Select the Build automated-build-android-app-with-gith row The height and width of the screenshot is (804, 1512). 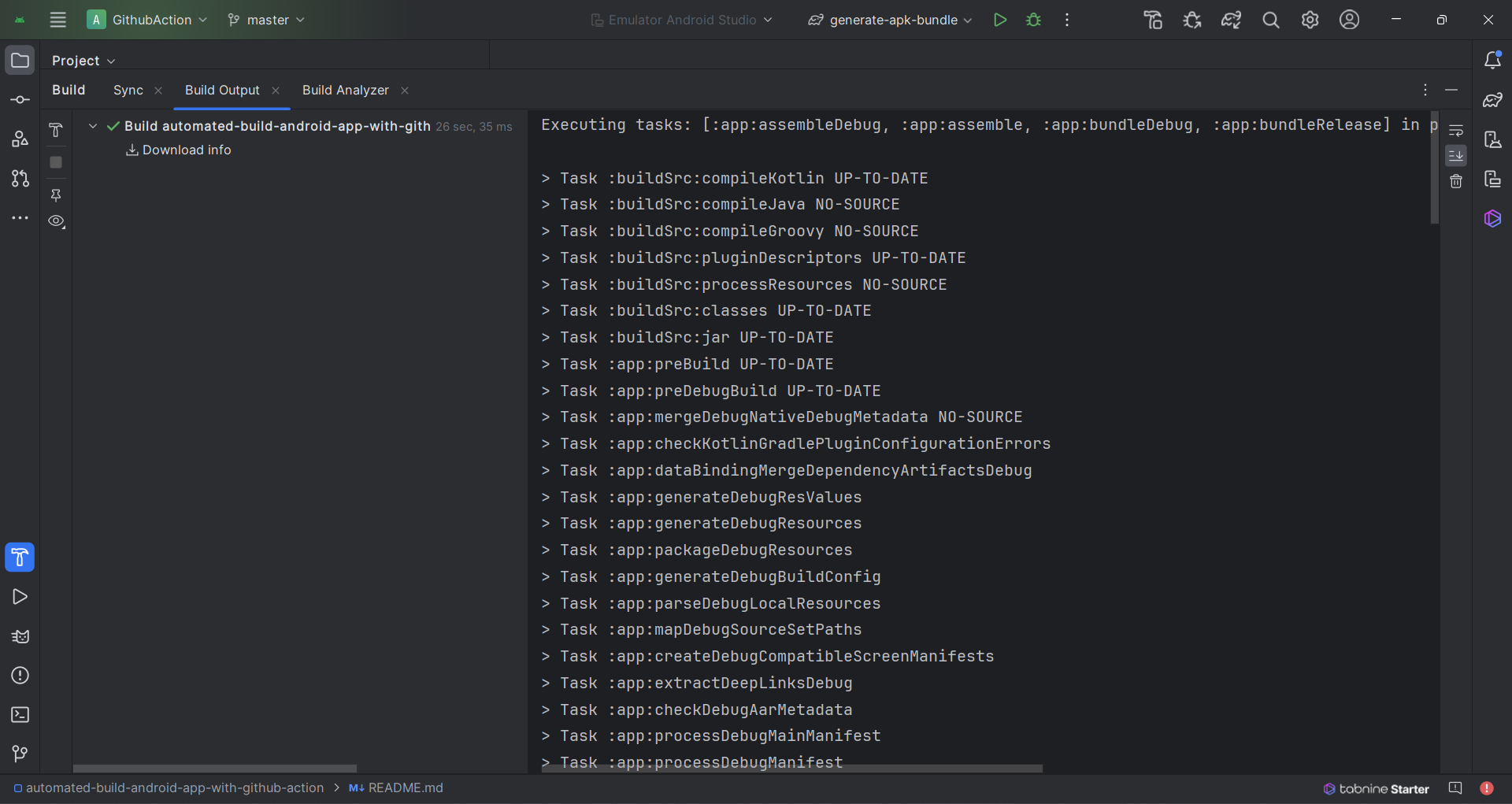click(x=300, y=126)
